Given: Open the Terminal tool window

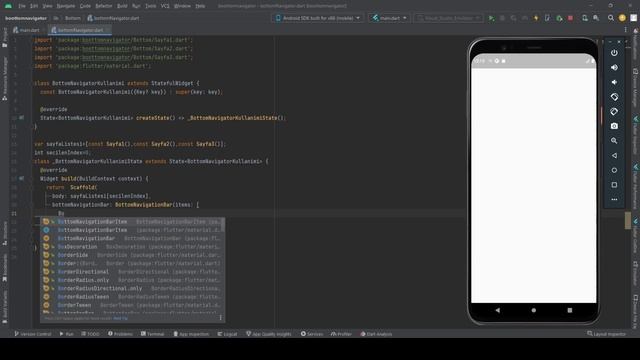Looking at the screenshot, I should (x=153, y=334).
